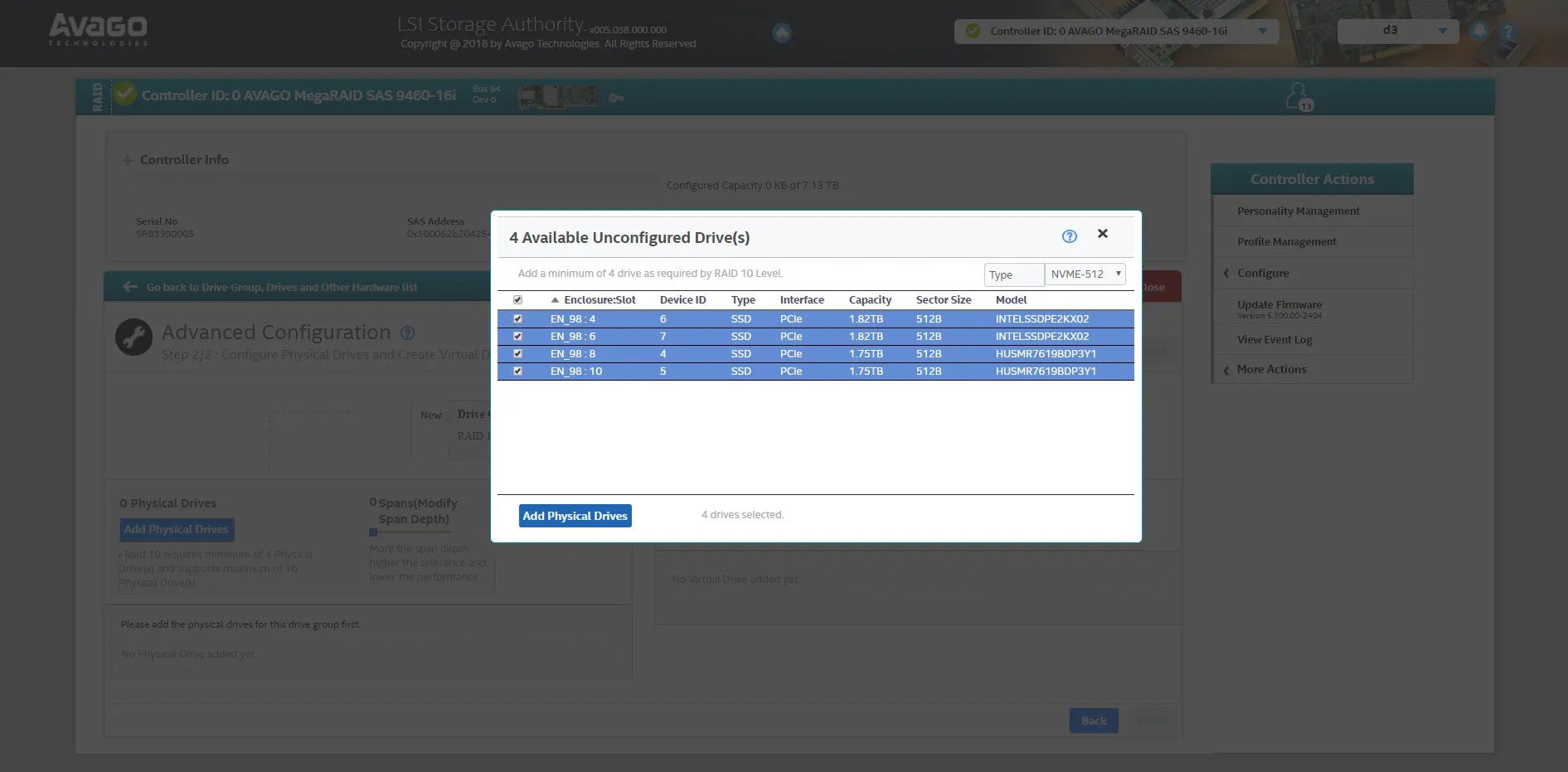Click the Home icon in header
Viewport: 1568px width, 772px height.
coord(781,33)
